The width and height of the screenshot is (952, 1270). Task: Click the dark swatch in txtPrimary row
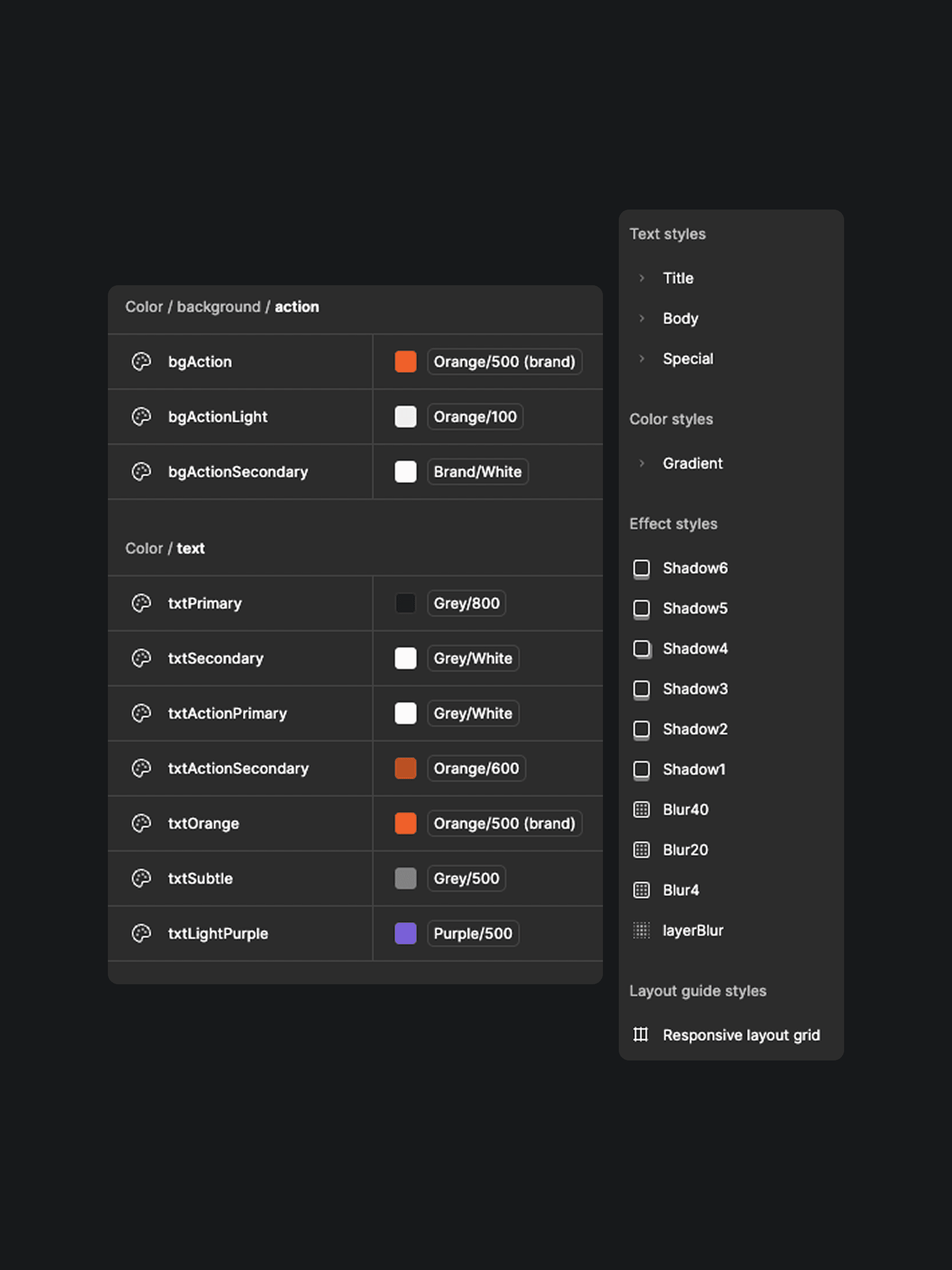click(406, 603)
